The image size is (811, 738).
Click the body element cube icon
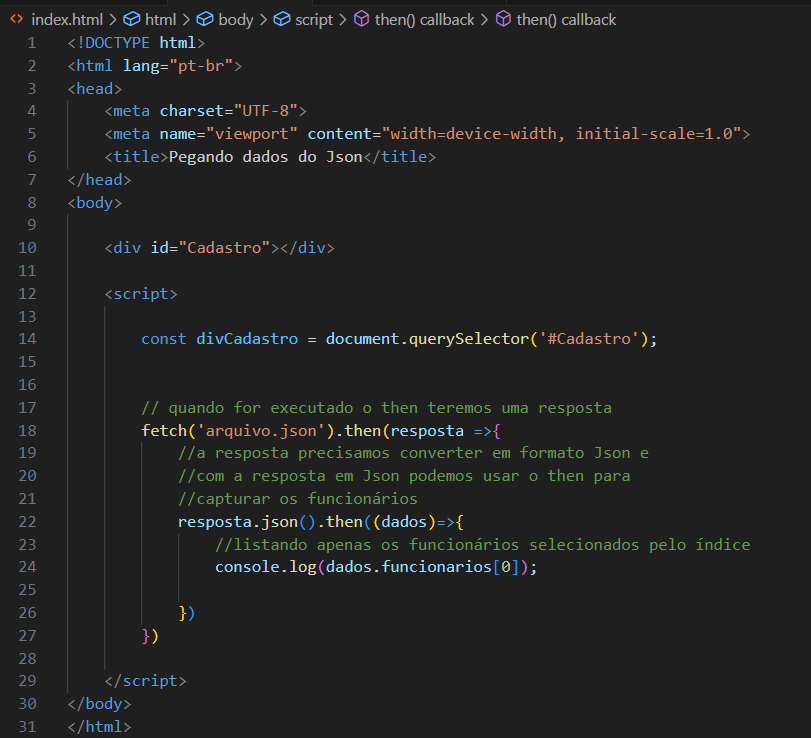coord(205,20)
